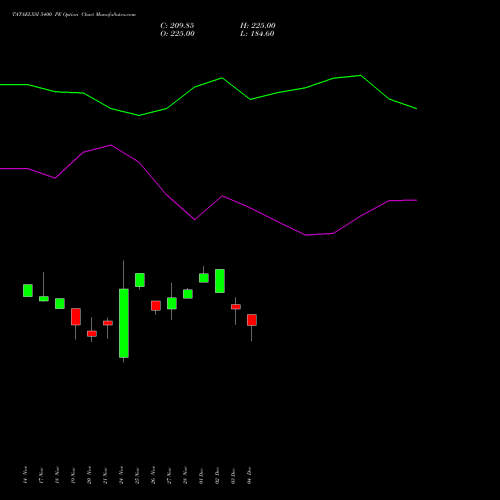Click the 03 Dec date label
This screenshot has width=500, height=500.
[x=233, y=476]
